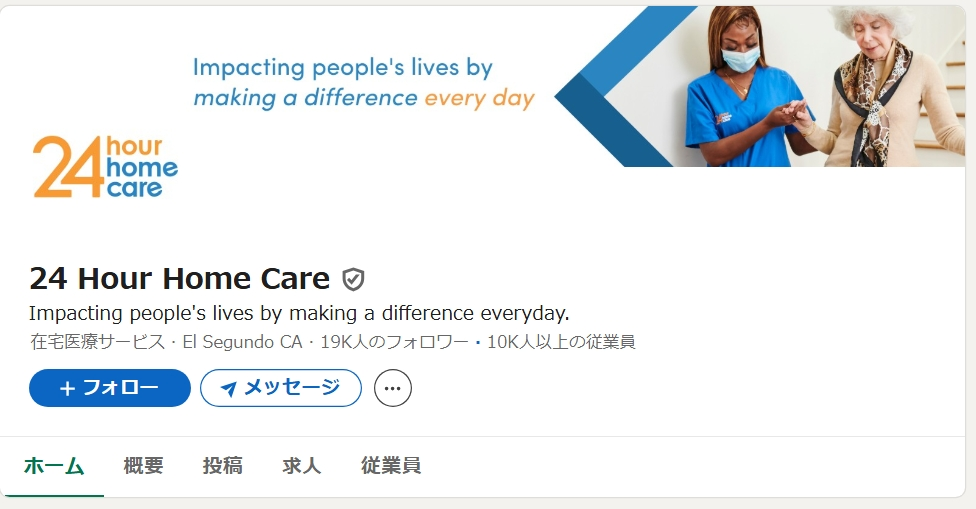Click the 24 hour home care logo

click(x=105, y=167)
